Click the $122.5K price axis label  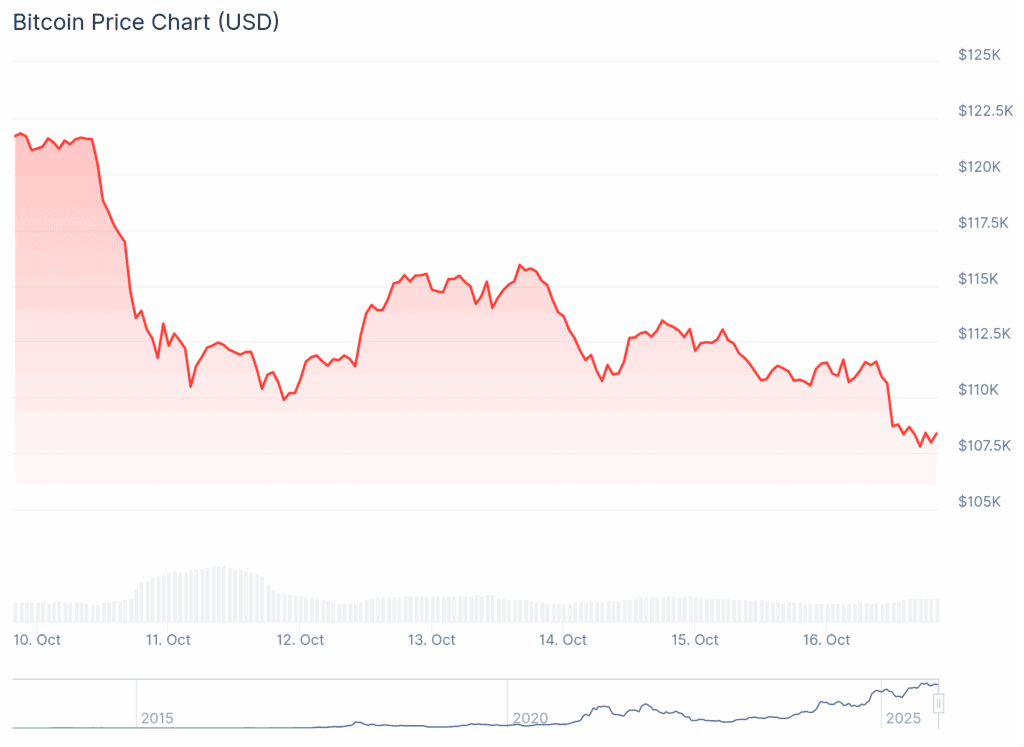click(x=985, y=110)
